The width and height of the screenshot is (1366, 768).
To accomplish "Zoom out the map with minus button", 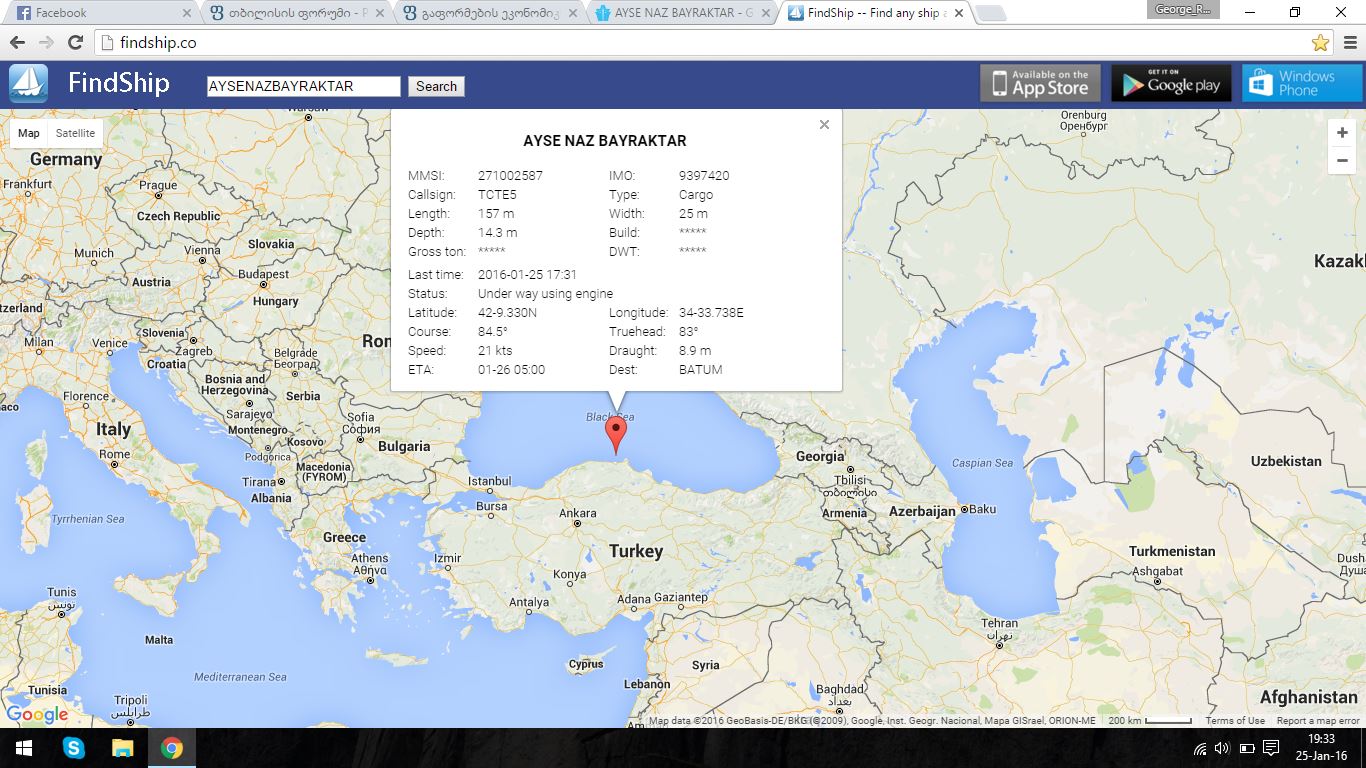I will coord(1342,160).
